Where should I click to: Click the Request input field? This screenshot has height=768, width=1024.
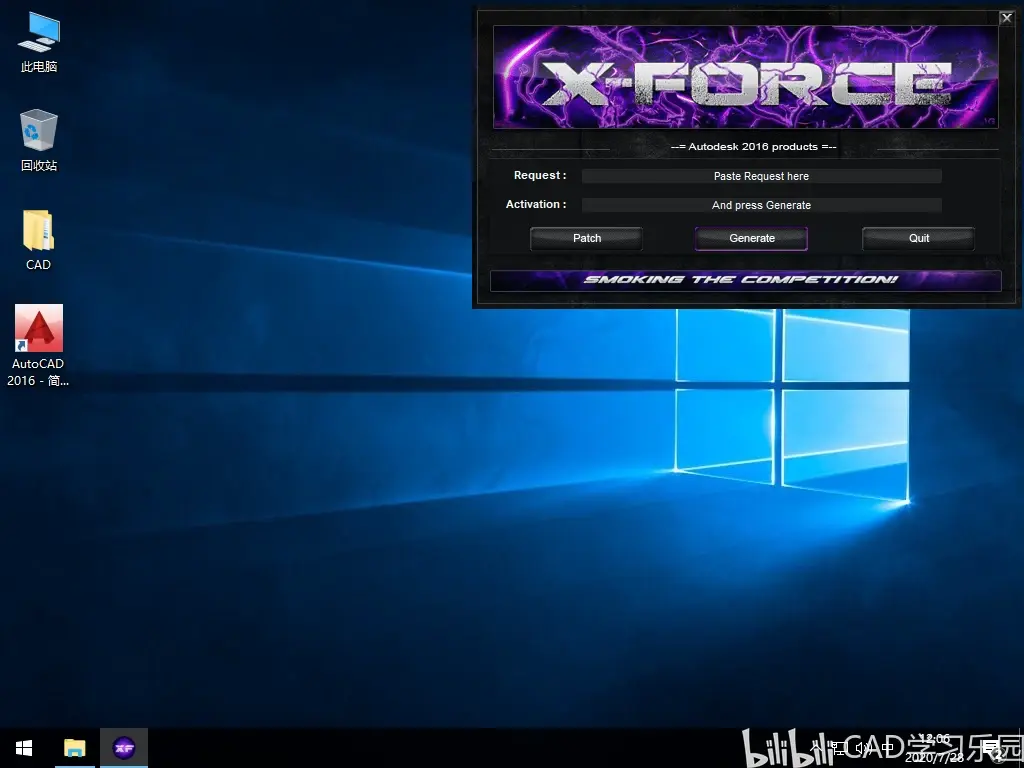click(x=761, y=176)
